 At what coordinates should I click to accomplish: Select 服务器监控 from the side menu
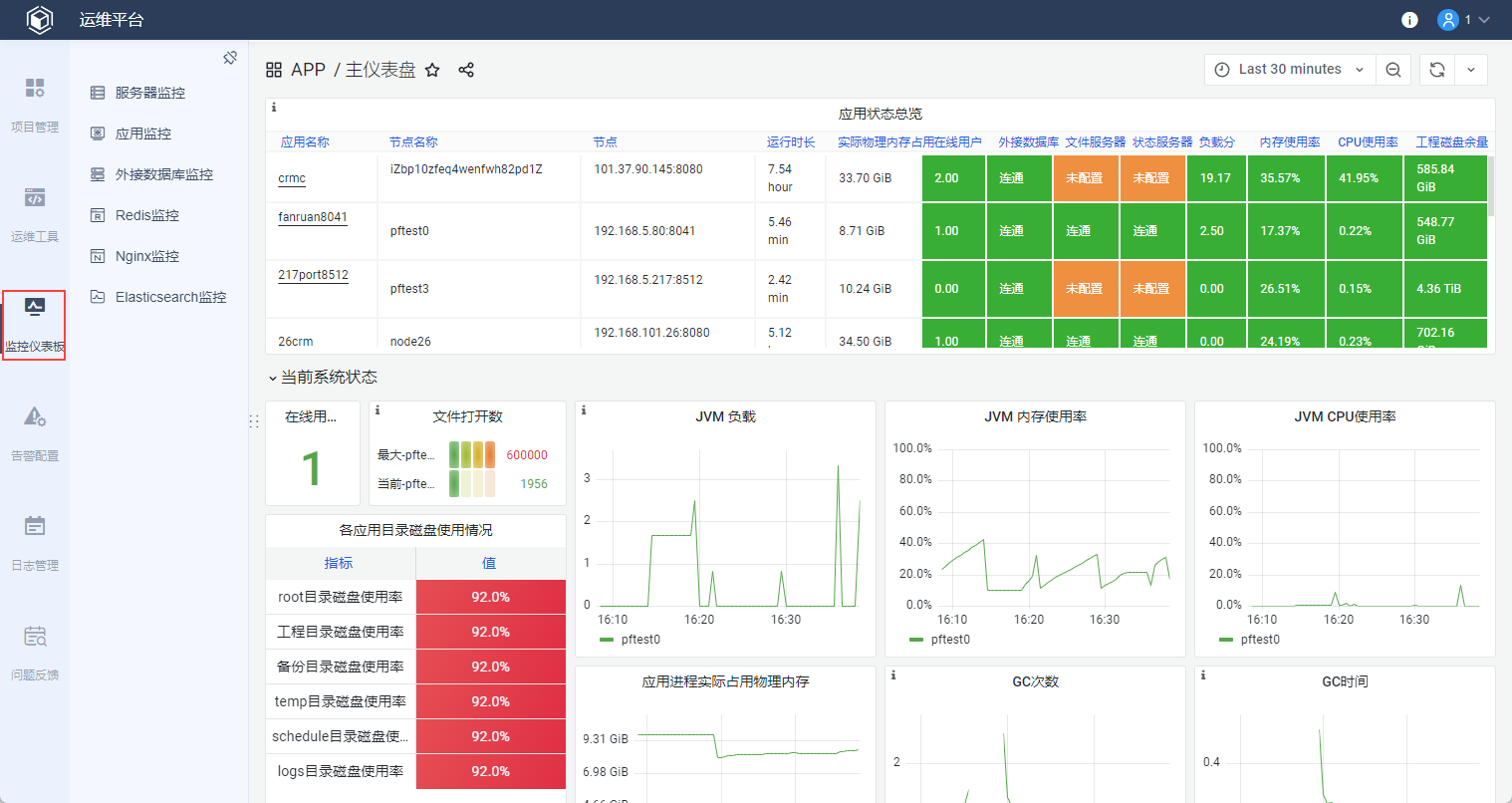point(149,93)
